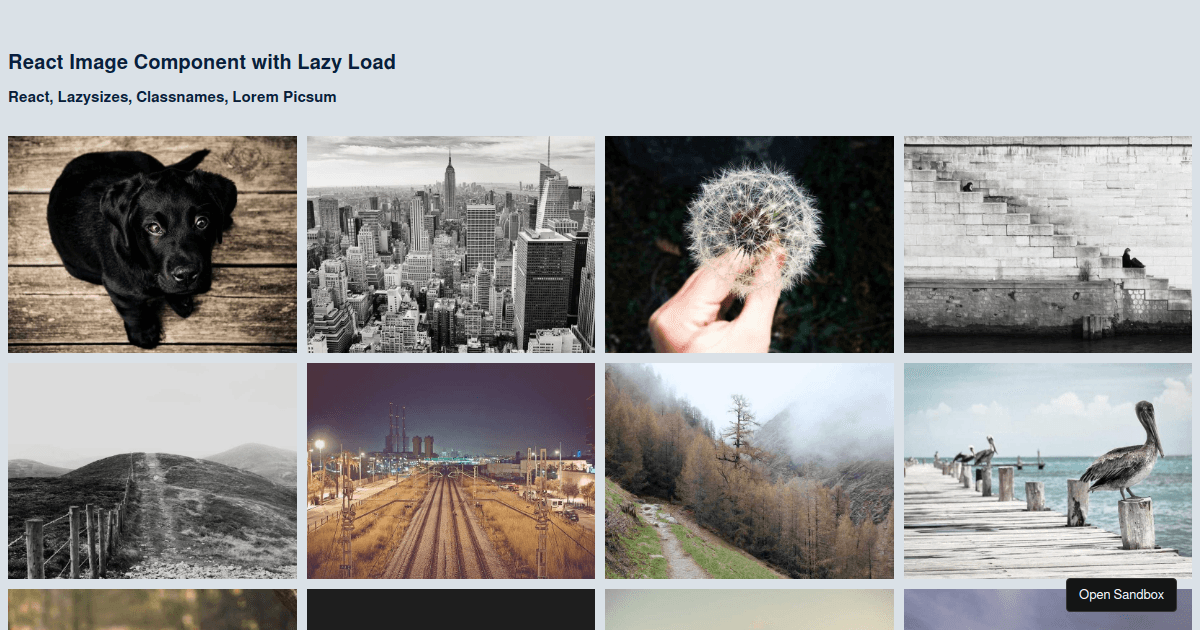Select the New York skyline photo

coord(451,244)
